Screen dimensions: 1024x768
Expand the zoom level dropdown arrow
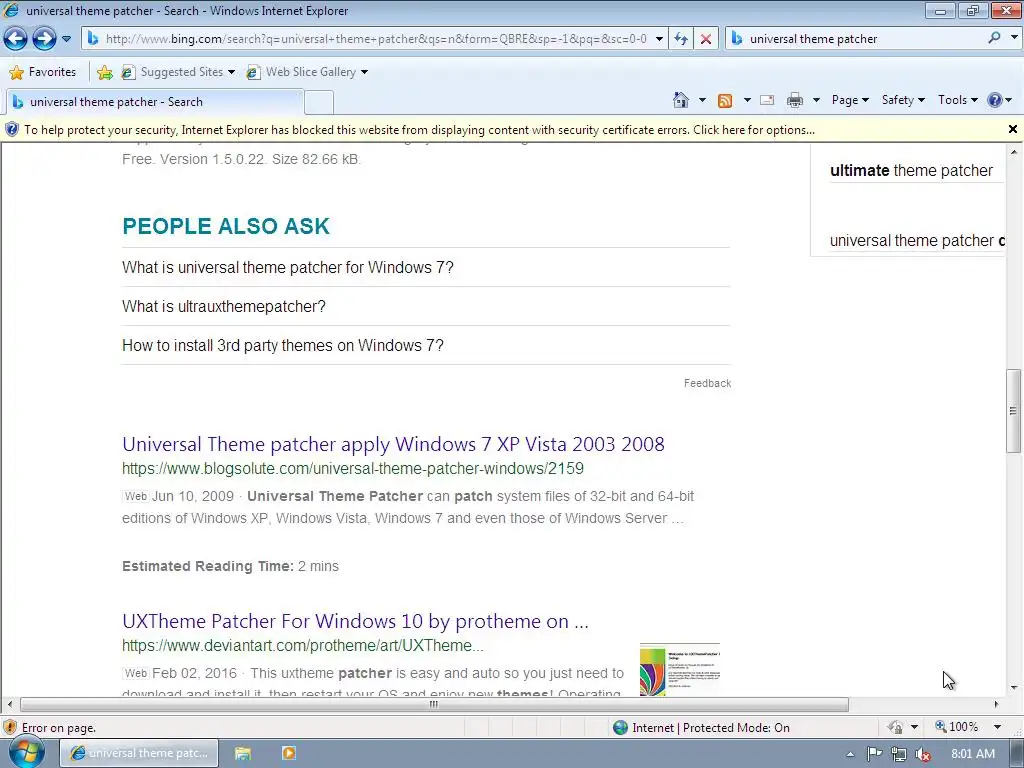pos(997,727)
